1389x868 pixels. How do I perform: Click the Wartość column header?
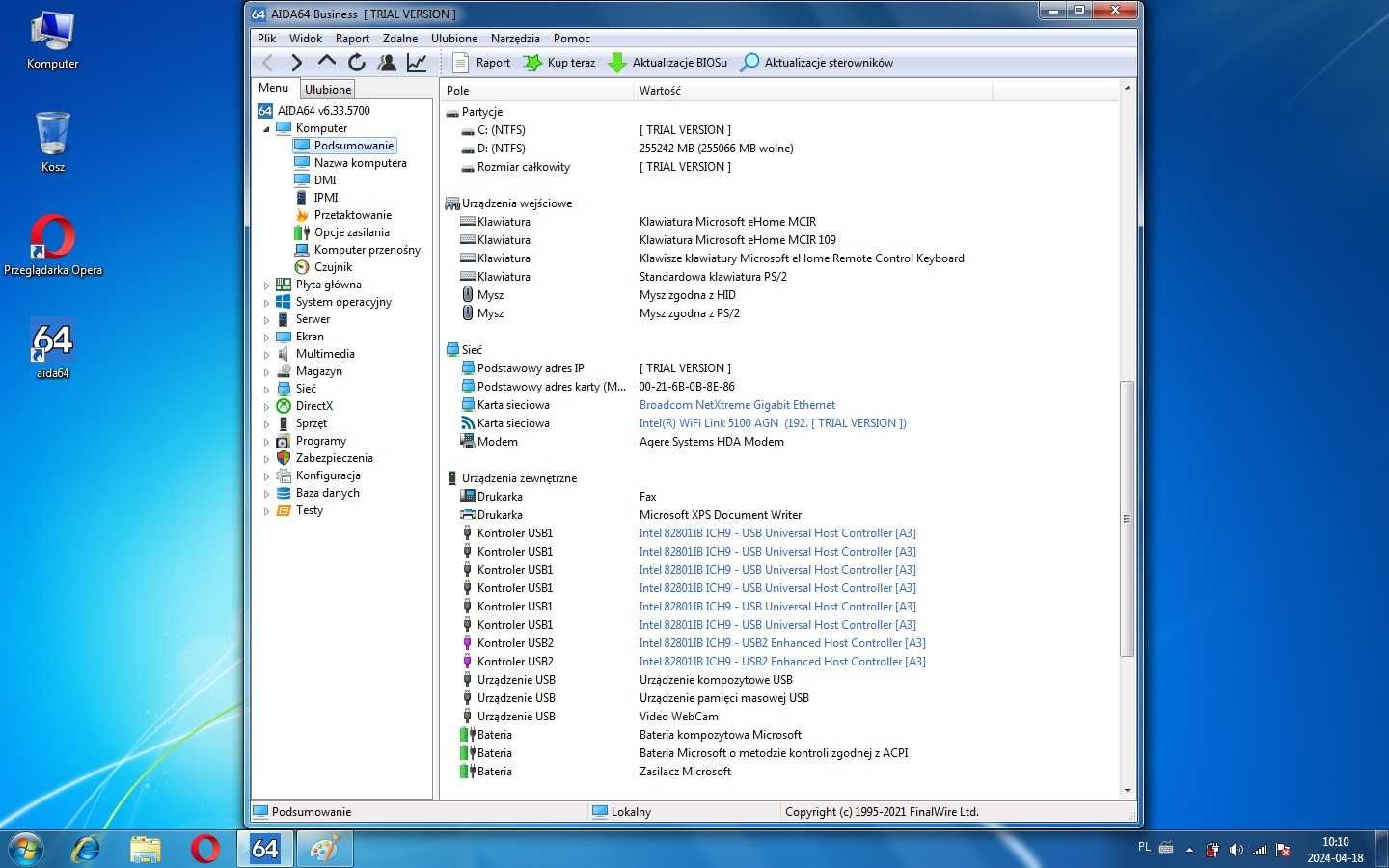(812, 91)
